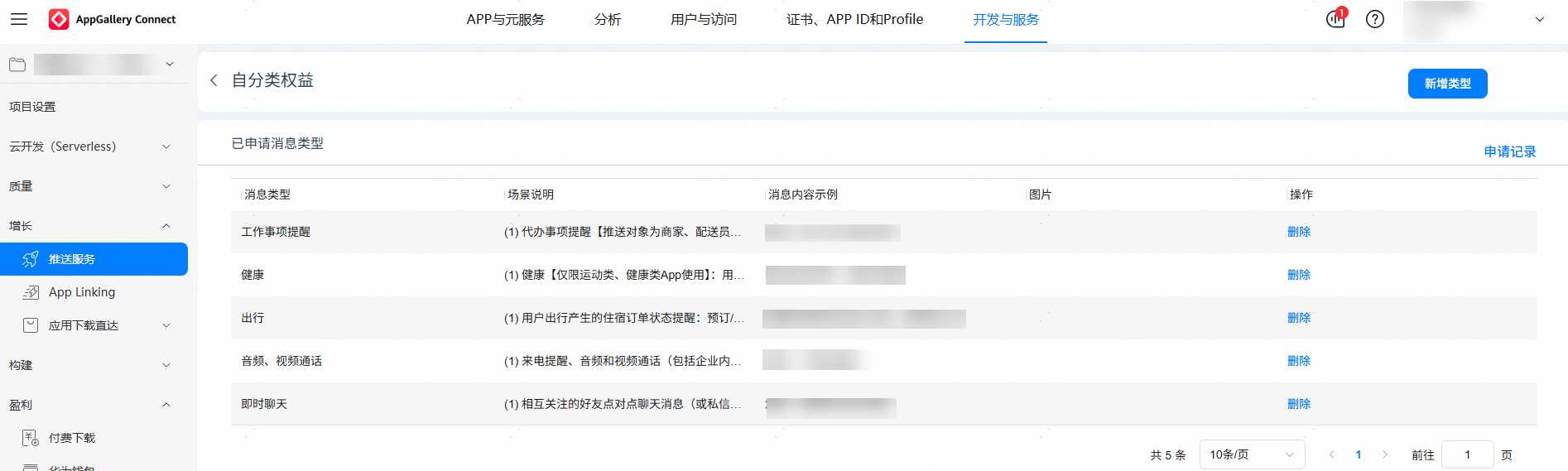
Task: Delete the 工作事项提醒 row
Action: click(x=1299, y=232)
